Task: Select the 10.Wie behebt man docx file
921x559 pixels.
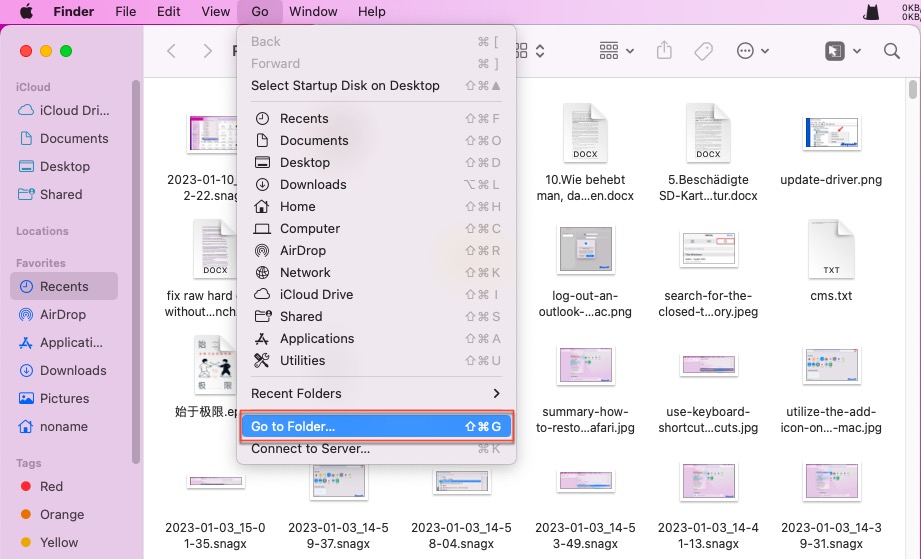Action: [x=585, y=133]
